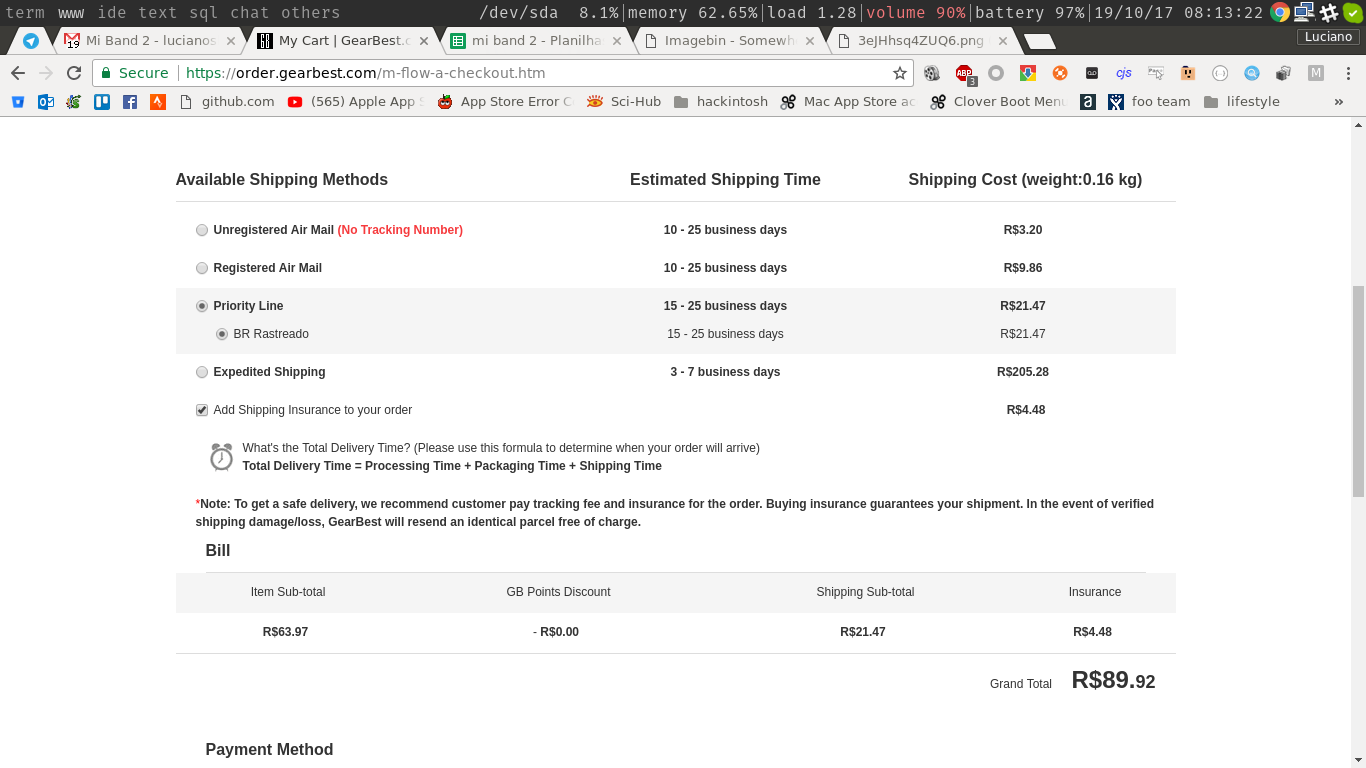Open the foo team bookmark

1149,101
